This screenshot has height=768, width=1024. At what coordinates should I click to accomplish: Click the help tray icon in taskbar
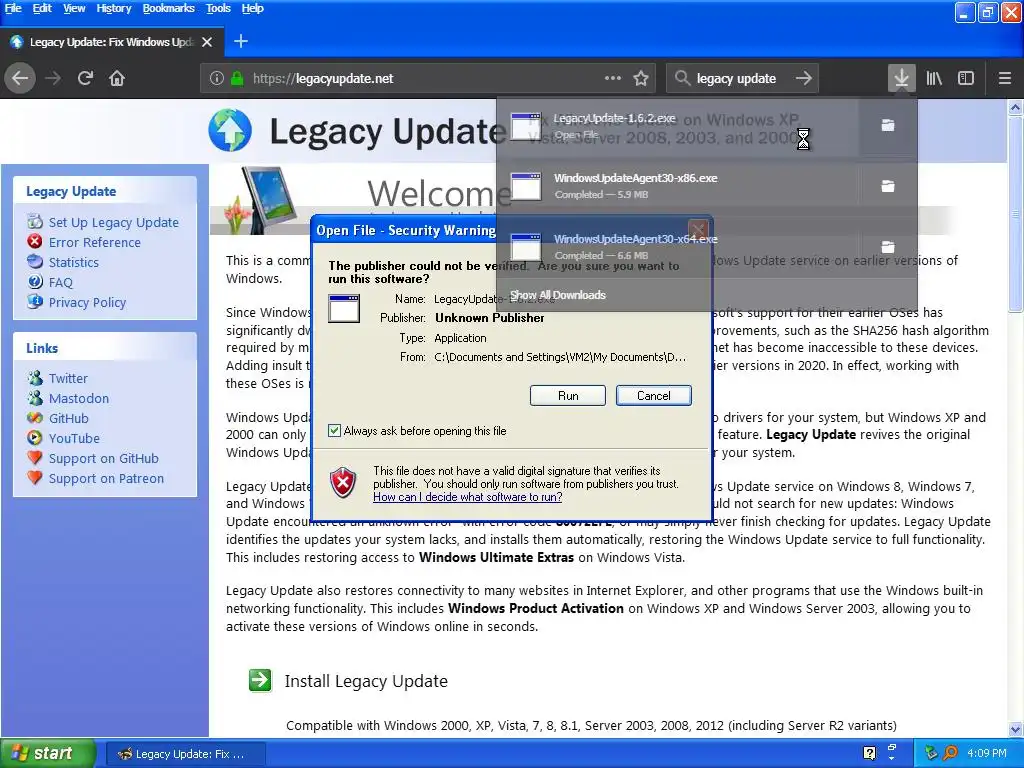click(x=869, y=753)
